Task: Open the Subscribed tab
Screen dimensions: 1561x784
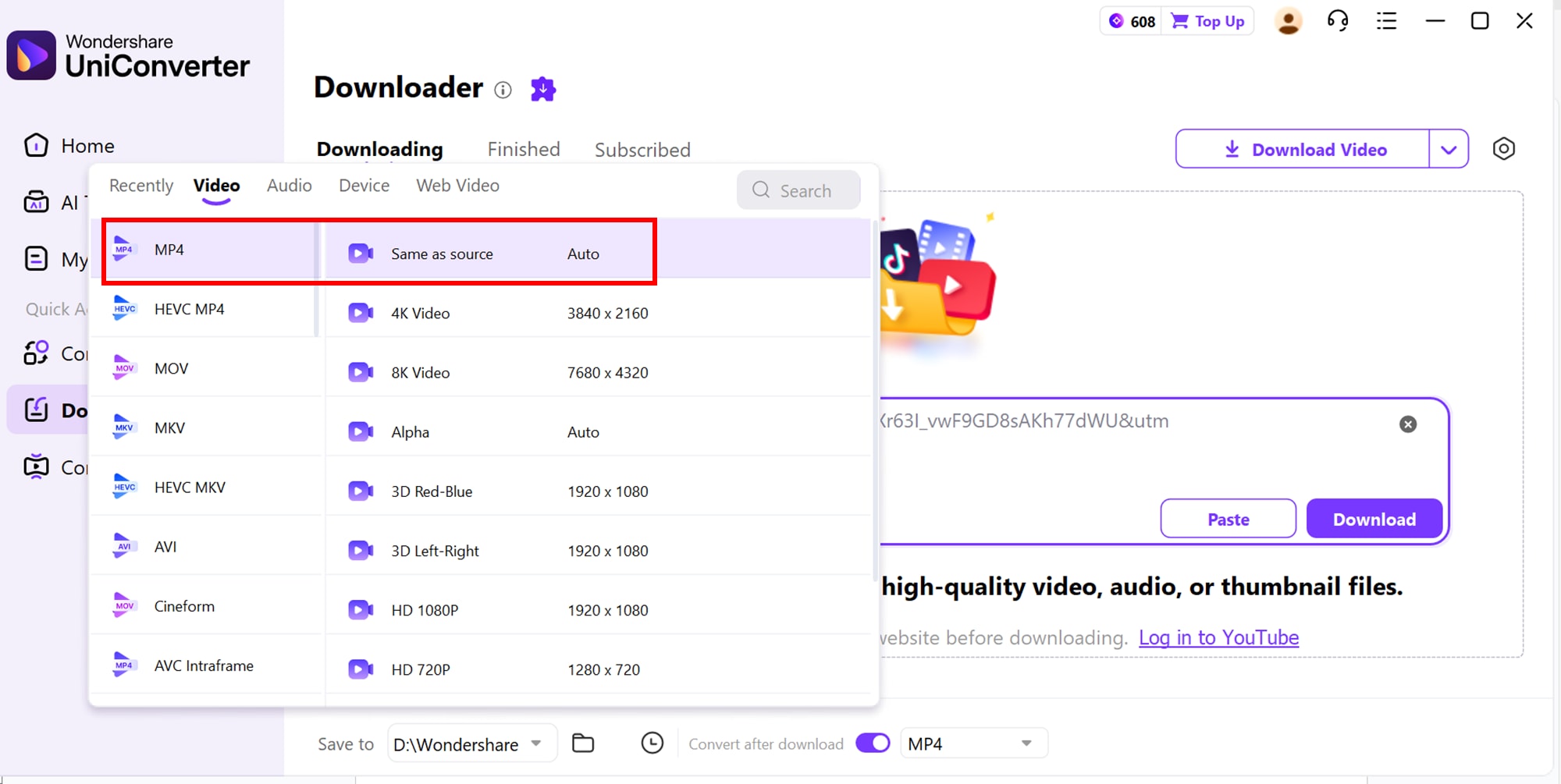Action: pyautogui.click(x=642, y=150)
